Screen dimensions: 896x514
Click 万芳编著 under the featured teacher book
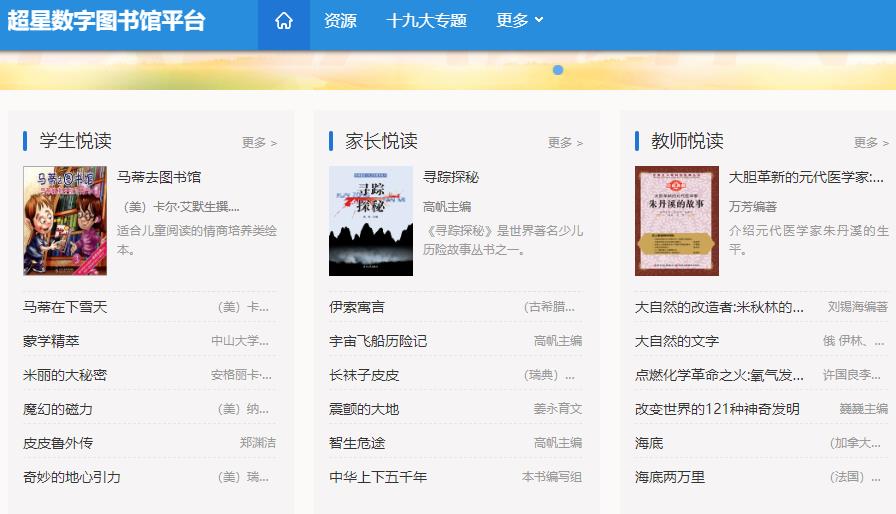pos(753,206)
